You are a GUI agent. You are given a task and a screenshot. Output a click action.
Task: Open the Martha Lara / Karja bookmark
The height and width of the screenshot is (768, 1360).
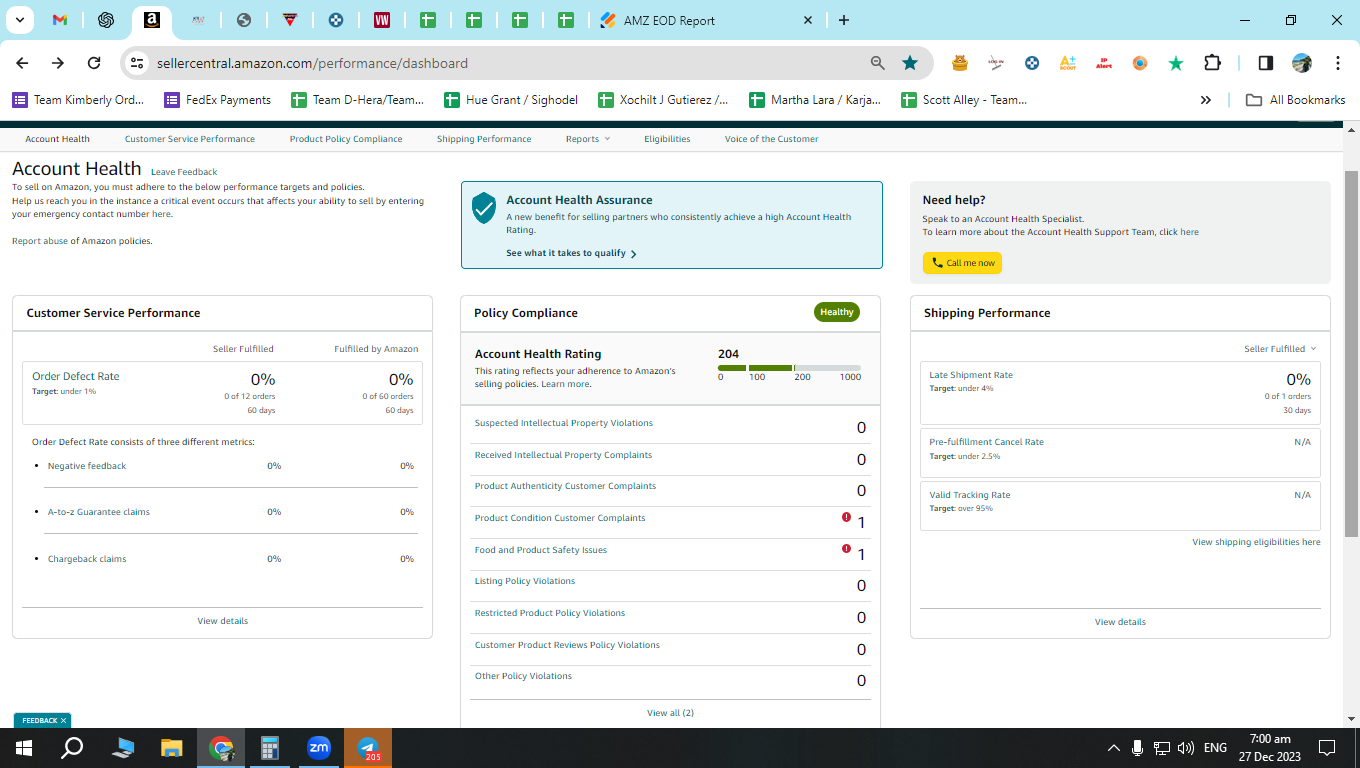(x=815, y=100)
